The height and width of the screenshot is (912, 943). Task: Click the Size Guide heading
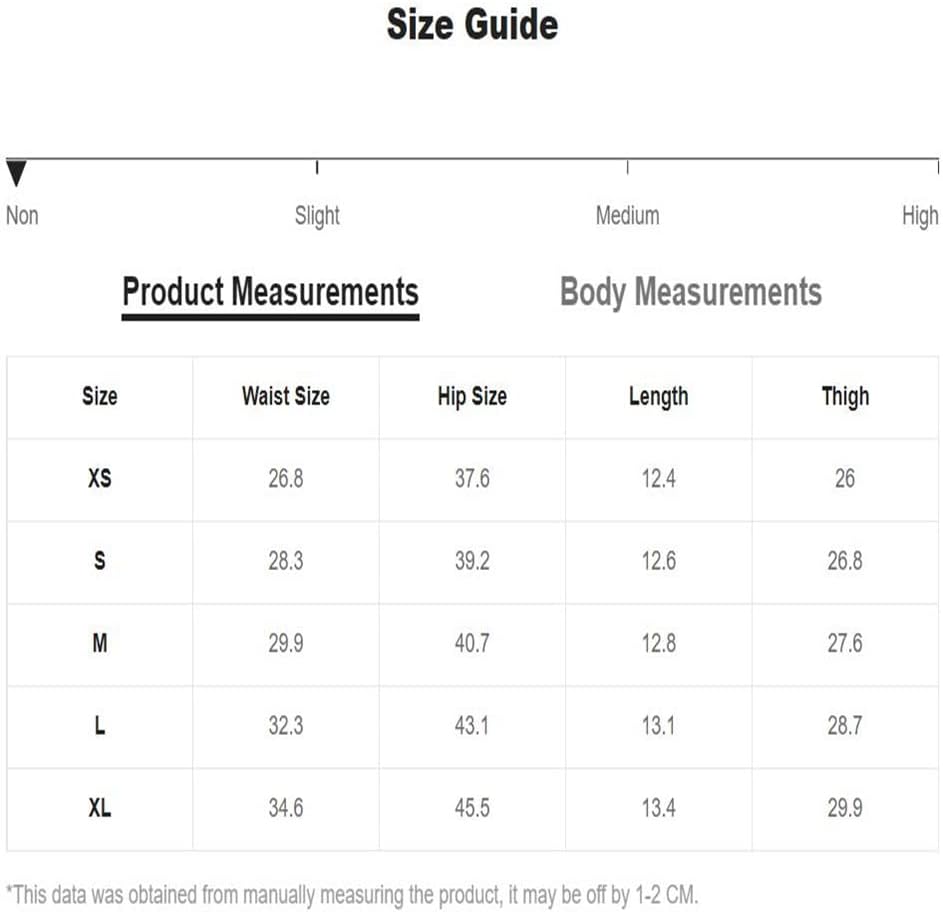(472, 25)
